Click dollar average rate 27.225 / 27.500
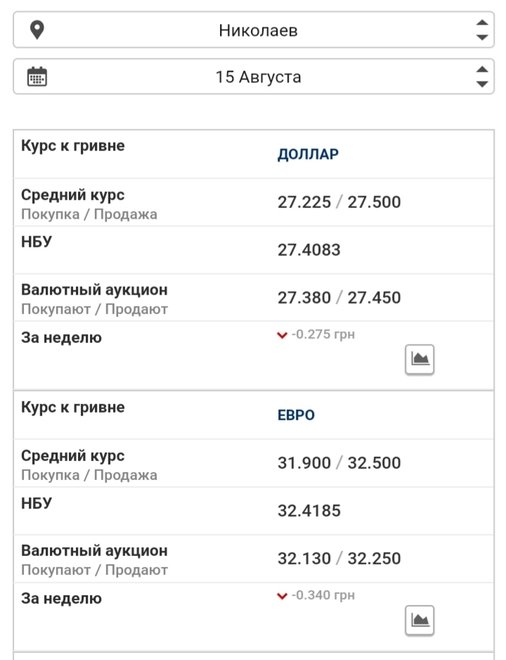Screen dimensions: 506x660 click(x=339, y=202)
